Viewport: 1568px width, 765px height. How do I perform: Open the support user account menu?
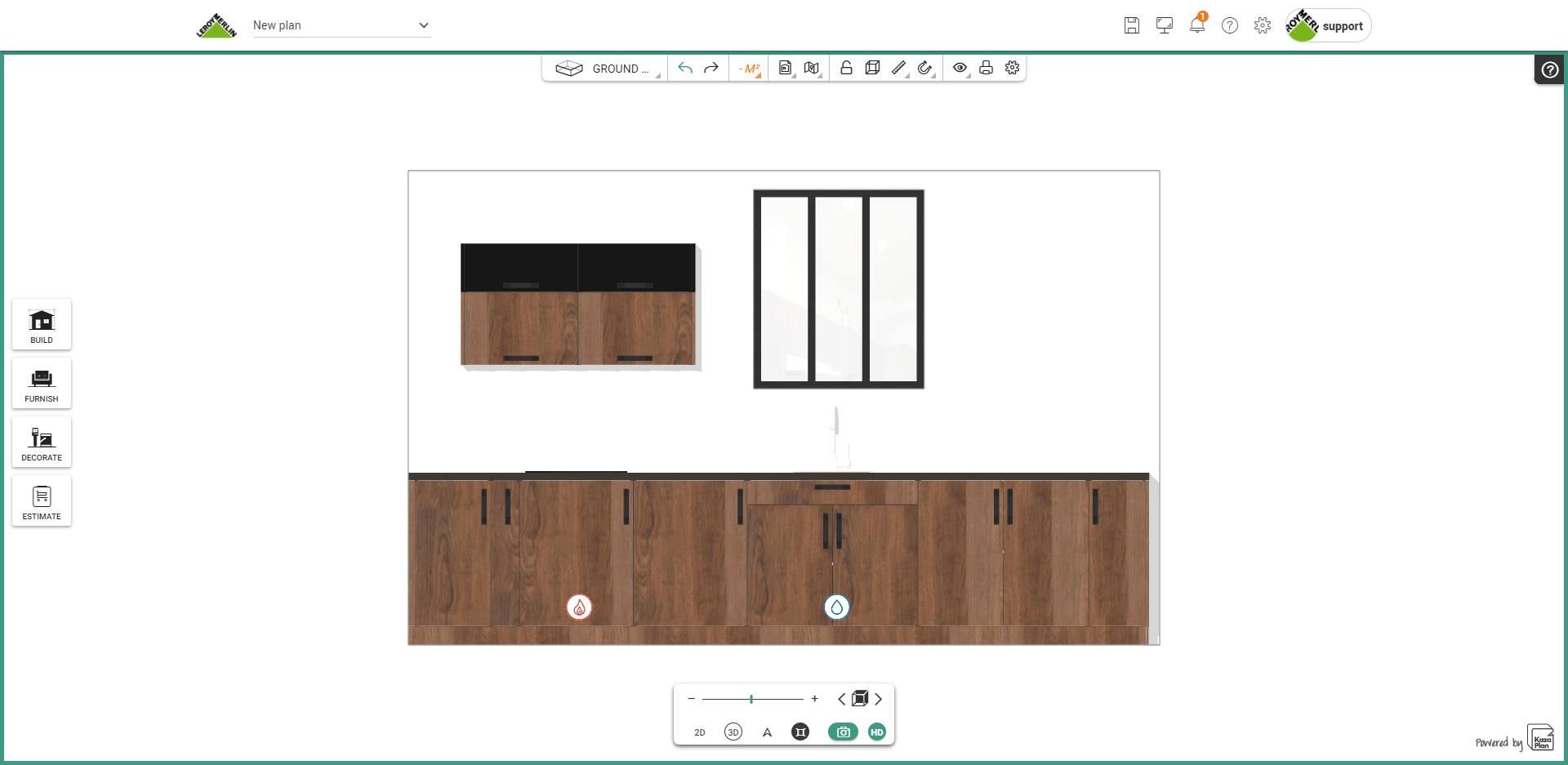1329,25
